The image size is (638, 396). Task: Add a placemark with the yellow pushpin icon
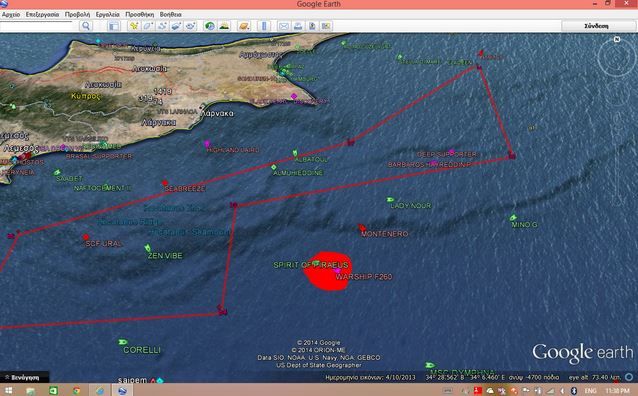pos(134,26)
